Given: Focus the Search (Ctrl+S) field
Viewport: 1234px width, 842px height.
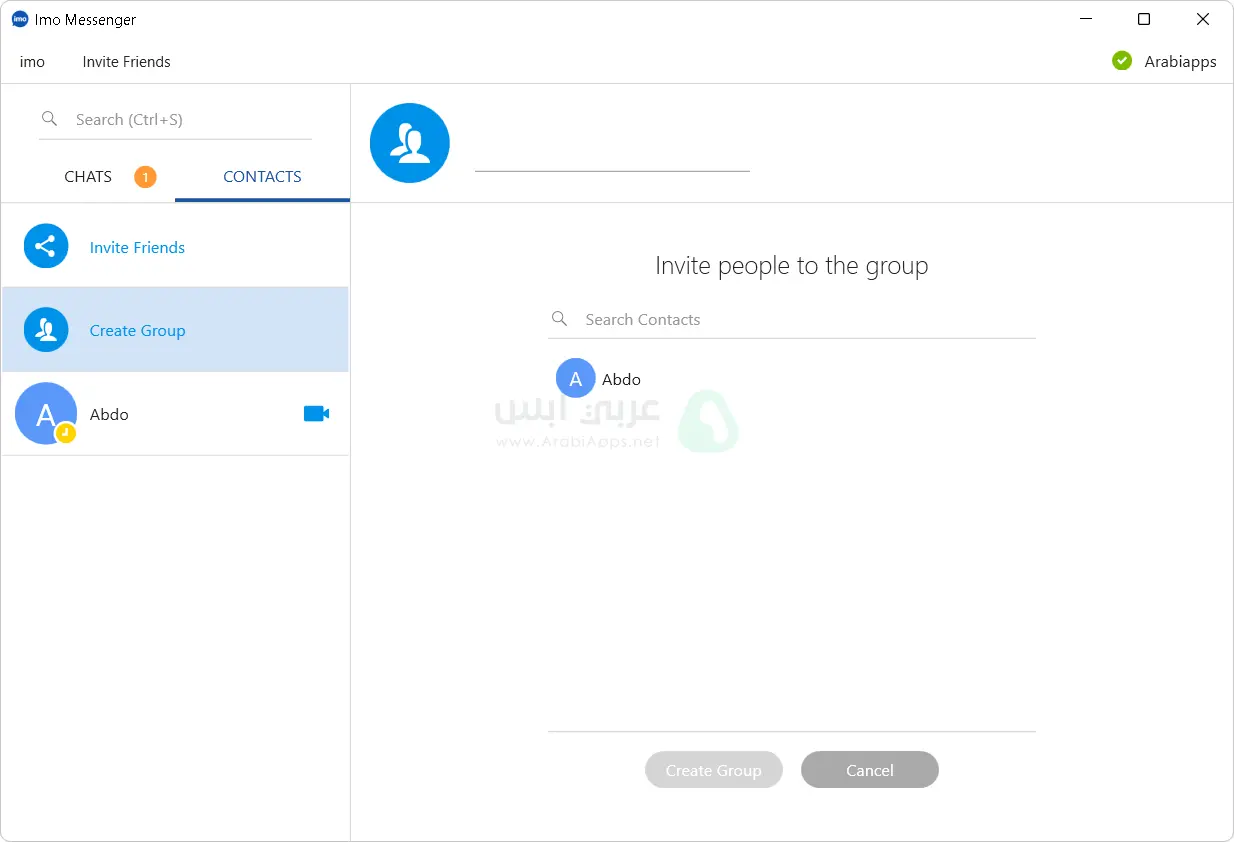Looking at the screenshot, I should point(190,120).
